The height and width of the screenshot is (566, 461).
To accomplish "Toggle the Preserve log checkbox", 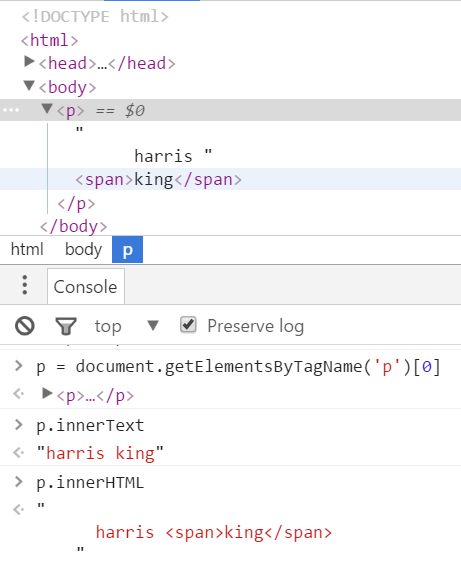I will pyautogui.click(x=188, y=325).
